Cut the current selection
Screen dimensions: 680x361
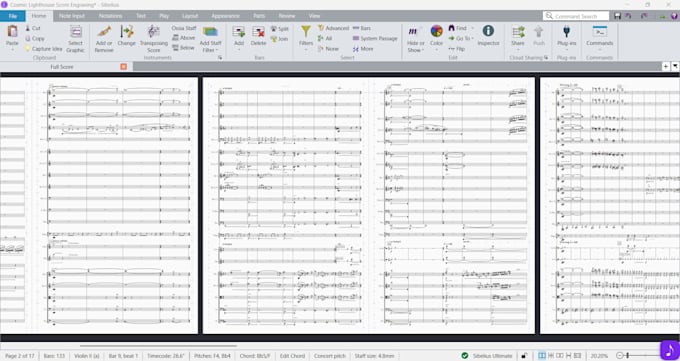tap(33, 28)
